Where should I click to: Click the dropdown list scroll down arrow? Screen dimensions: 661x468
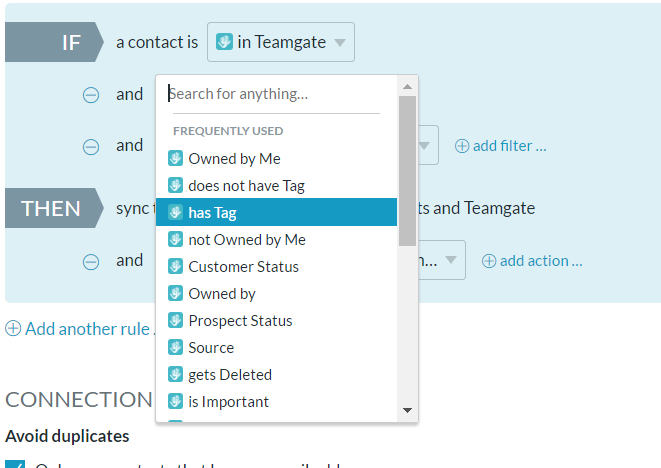[x=407, y=410]
